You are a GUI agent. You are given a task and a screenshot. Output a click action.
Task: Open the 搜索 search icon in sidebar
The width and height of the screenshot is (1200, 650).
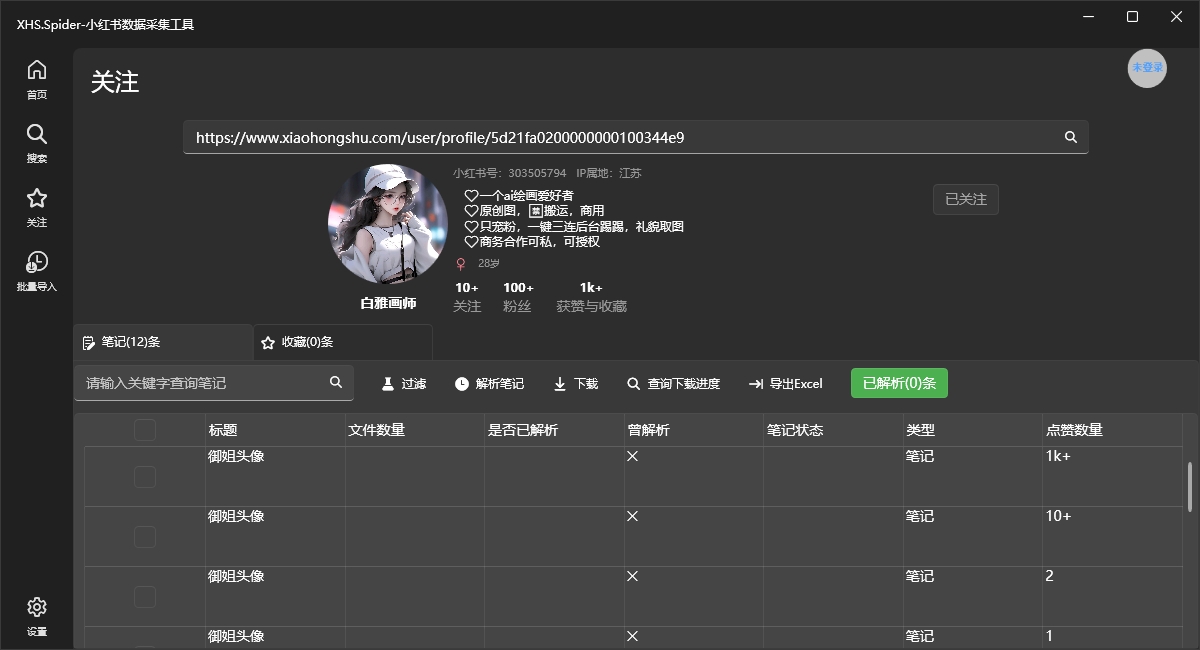[37, 134]
